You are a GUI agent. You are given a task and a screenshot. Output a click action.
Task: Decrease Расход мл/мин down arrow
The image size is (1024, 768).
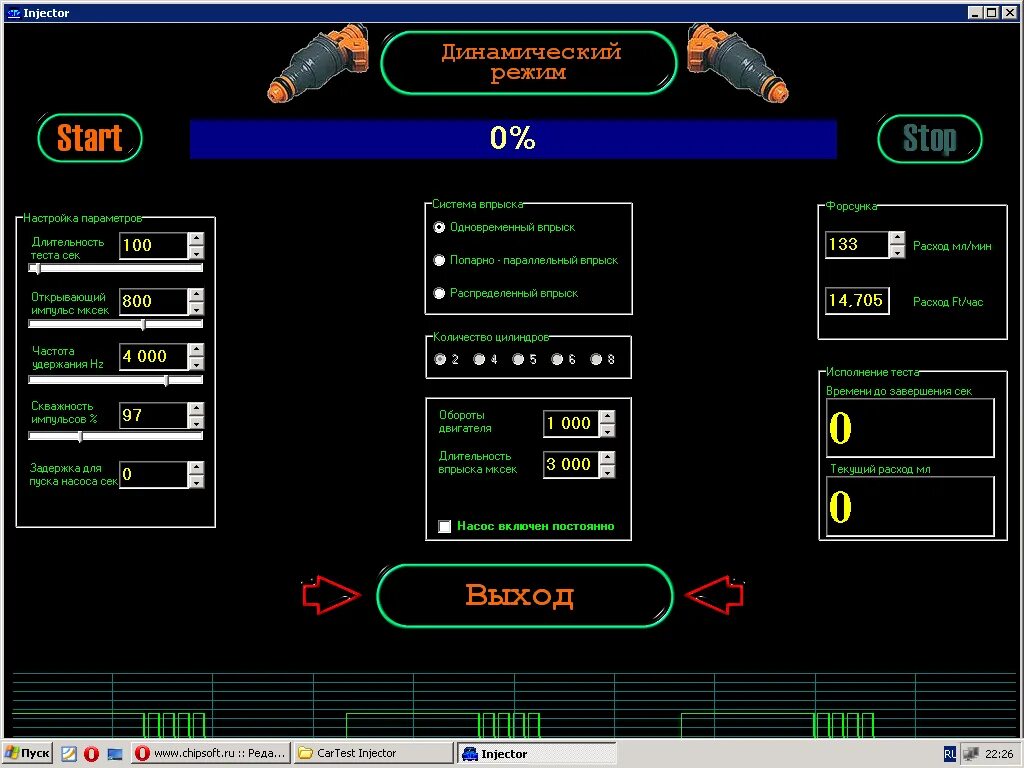(x=898, y=252)
